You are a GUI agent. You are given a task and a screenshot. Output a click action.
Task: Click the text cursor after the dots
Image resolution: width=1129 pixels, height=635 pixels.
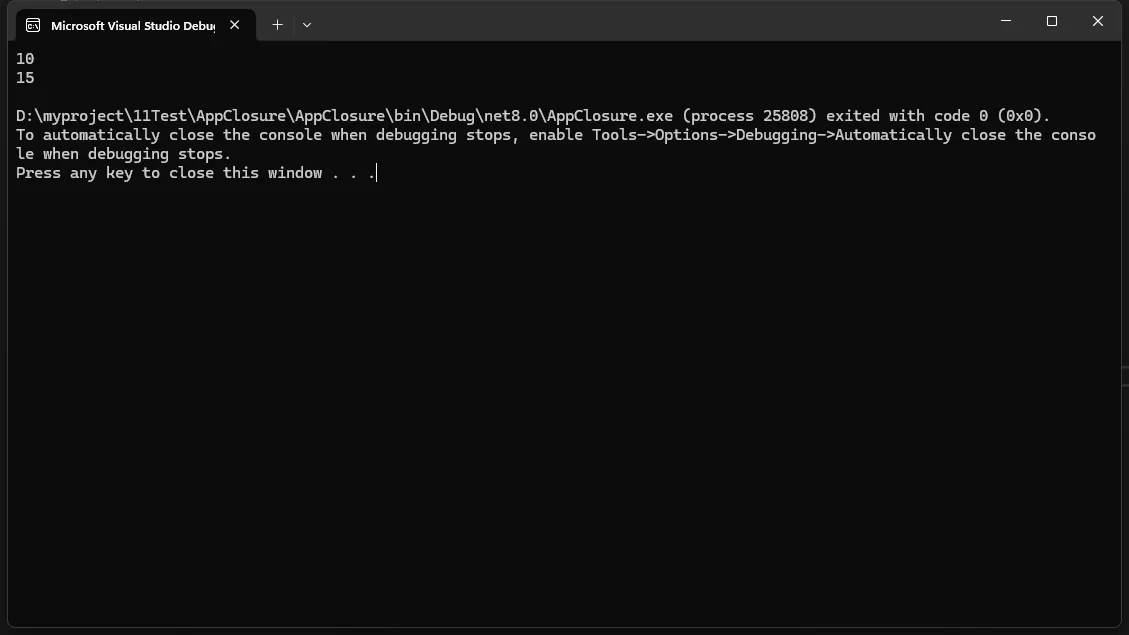pyautogui.click(x=377, y=173)
